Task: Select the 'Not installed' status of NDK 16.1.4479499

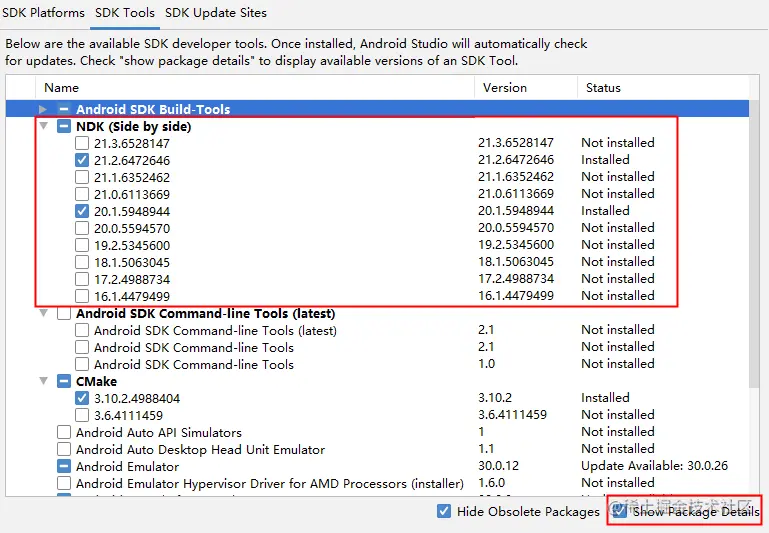Action: (x=618, y=296)
